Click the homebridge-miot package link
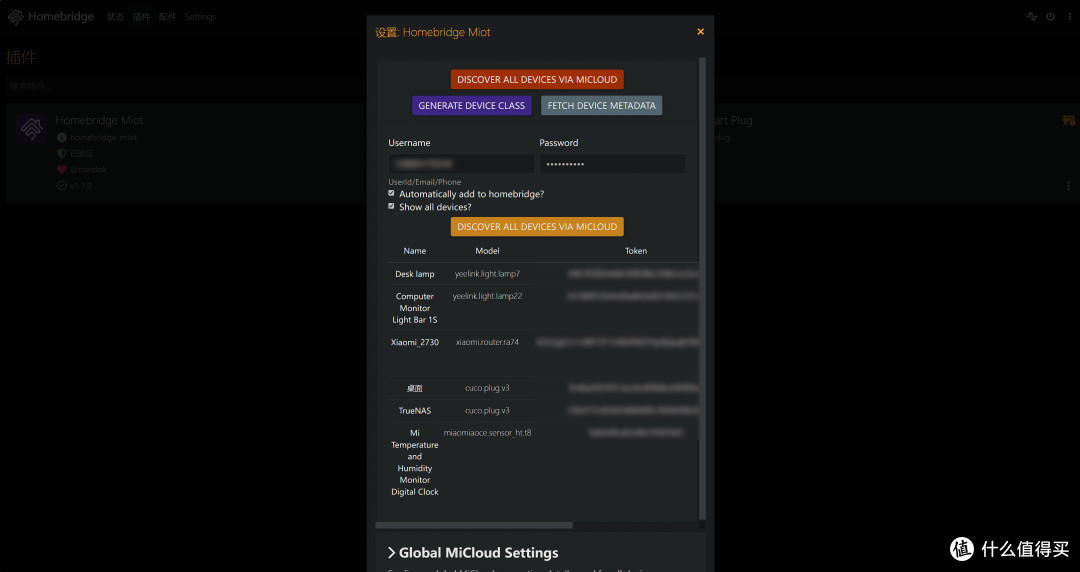Viewport: 1080px width, 572px height. [x=103, y=137]
